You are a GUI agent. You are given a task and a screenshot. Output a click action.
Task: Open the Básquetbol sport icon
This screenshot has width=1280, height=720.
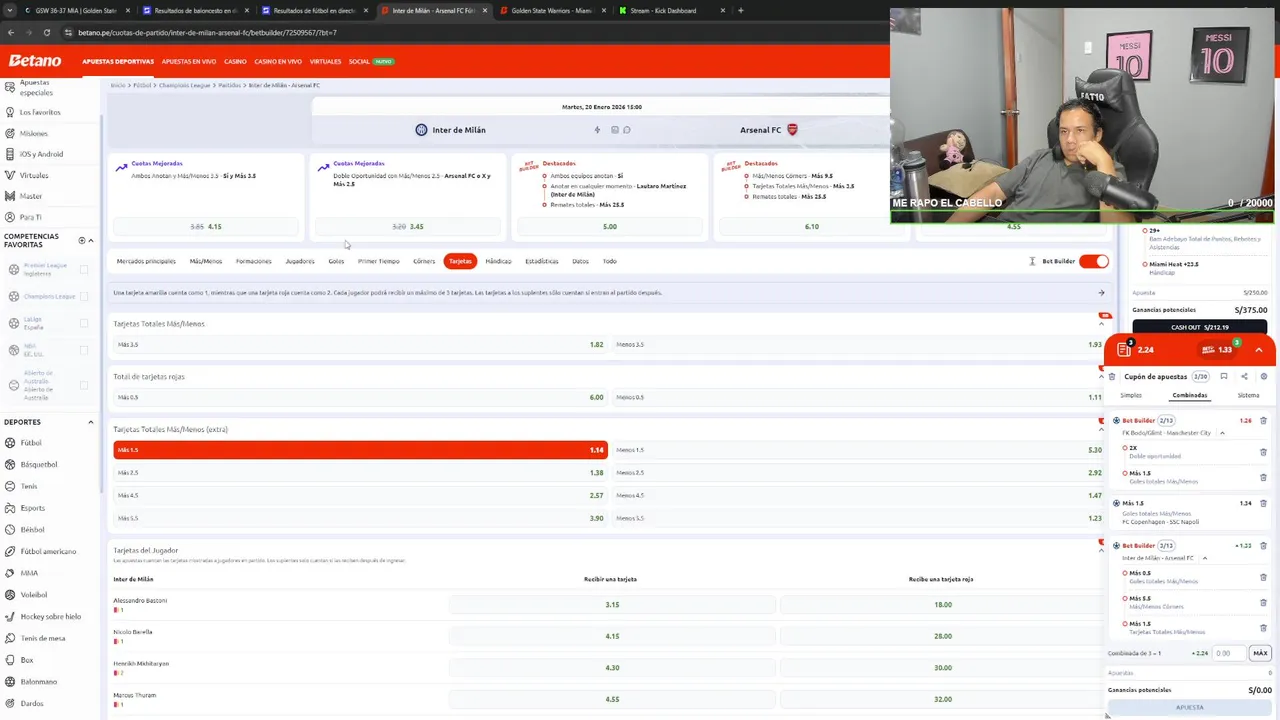(11, 464)
